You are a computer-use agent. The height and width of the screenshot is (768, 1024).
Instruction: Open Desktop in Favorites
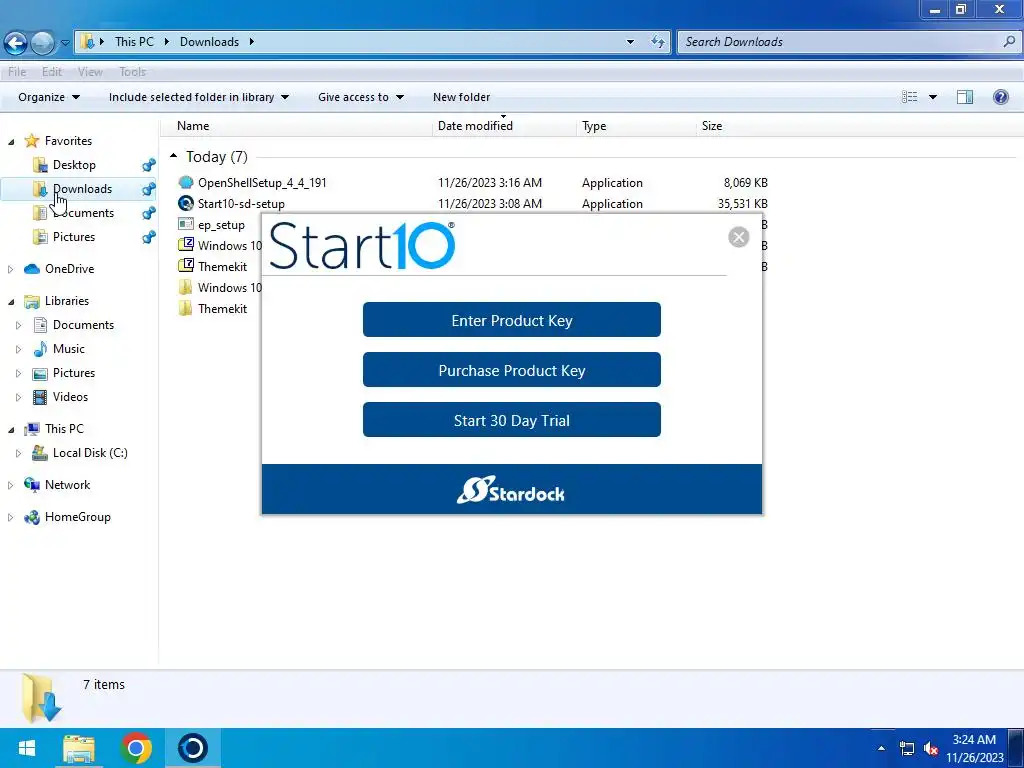tap(74, 165)
